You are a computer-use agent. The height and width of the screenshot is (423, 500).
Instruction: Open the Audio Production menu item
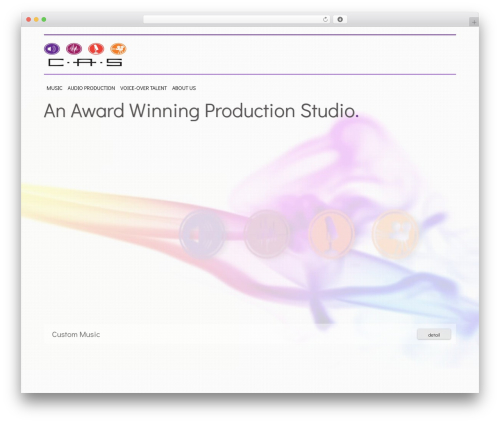coord(91,88)
